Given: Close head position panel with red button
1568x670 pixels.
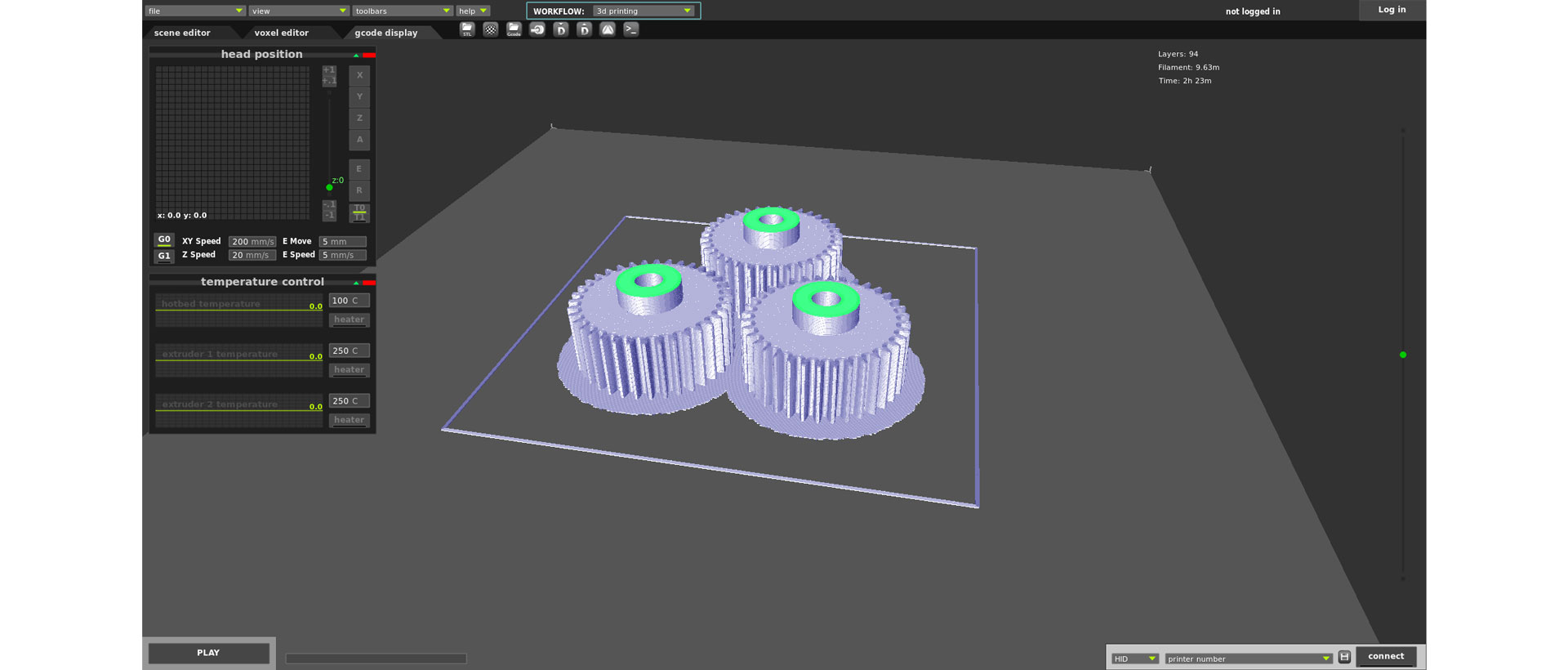Looking at the screenshot, I should pyautogui.click(x=369, y=55).
